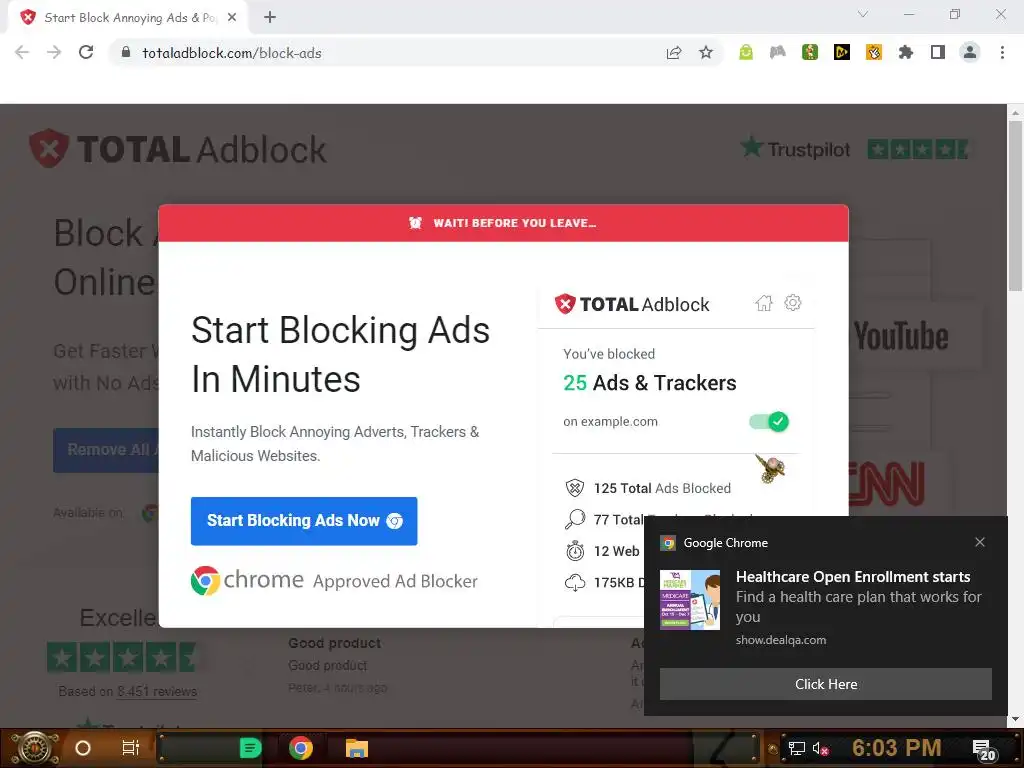The height and width of the screenshot is (768, 1024).
Task: Click the muted volume icon in tray
Action: tap(820, 748)
